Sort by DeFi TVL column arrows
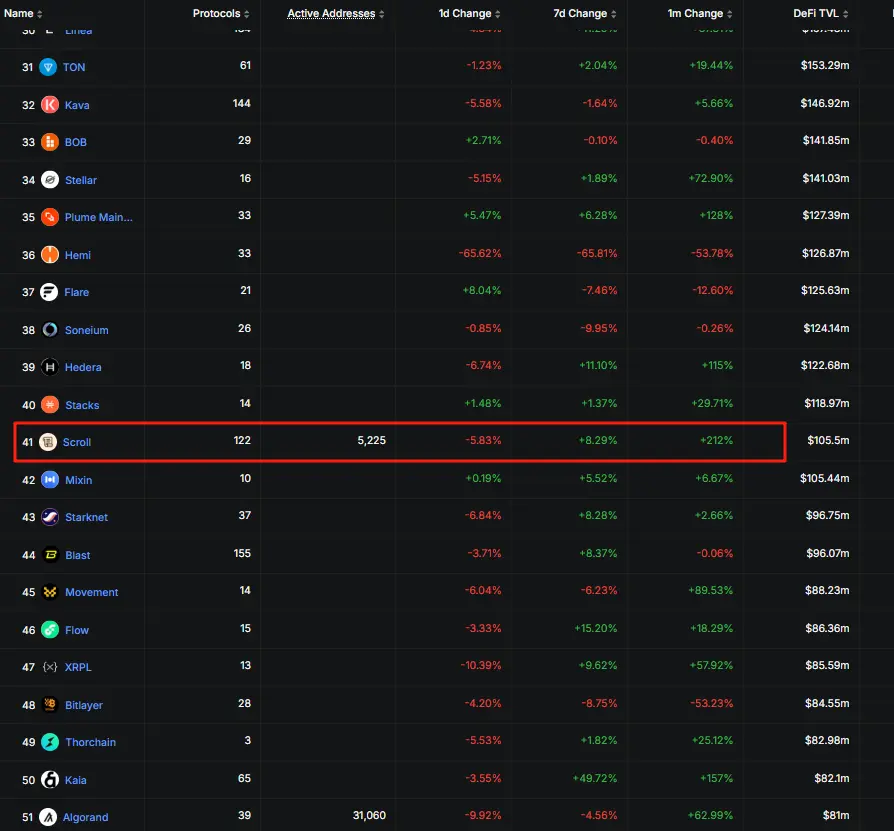 [846, 14]
